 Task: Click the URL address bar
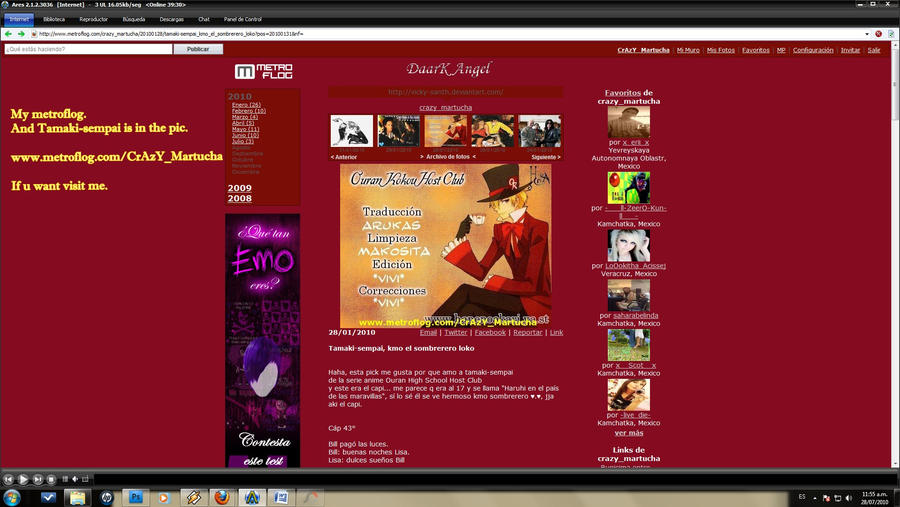(x=448, y=34)
